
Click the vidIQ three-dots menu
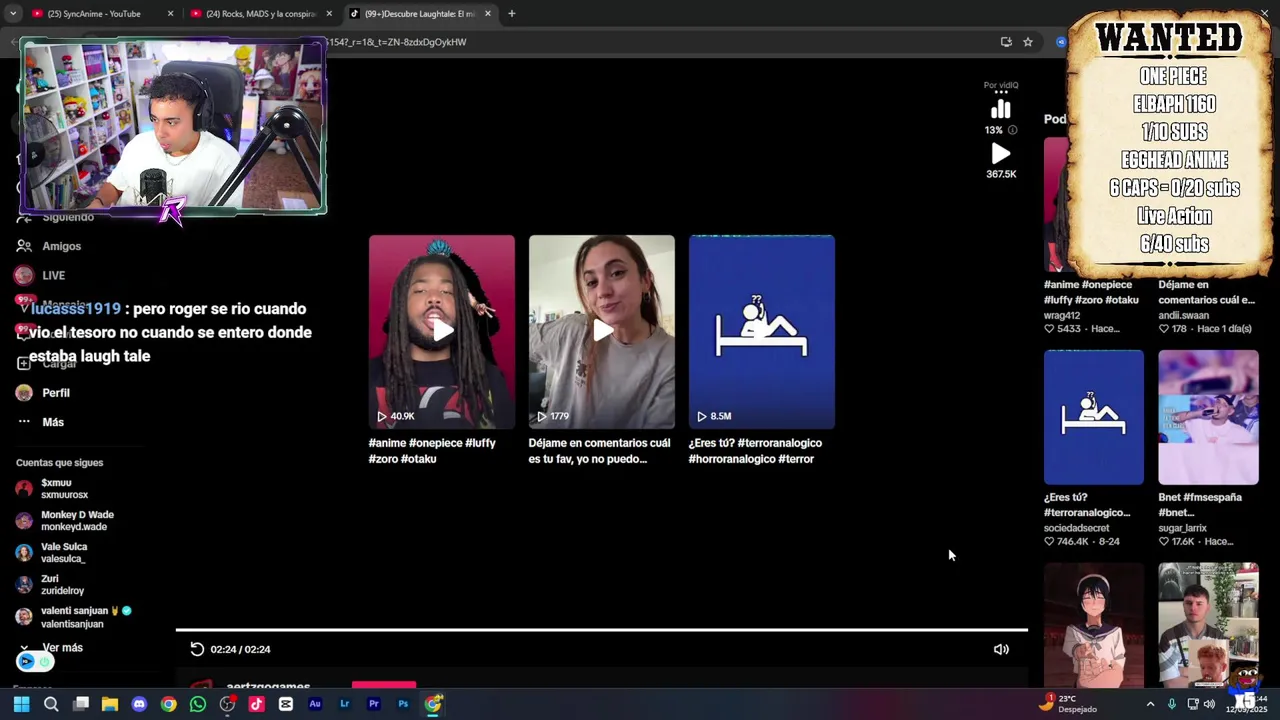tap(1001, 93)
